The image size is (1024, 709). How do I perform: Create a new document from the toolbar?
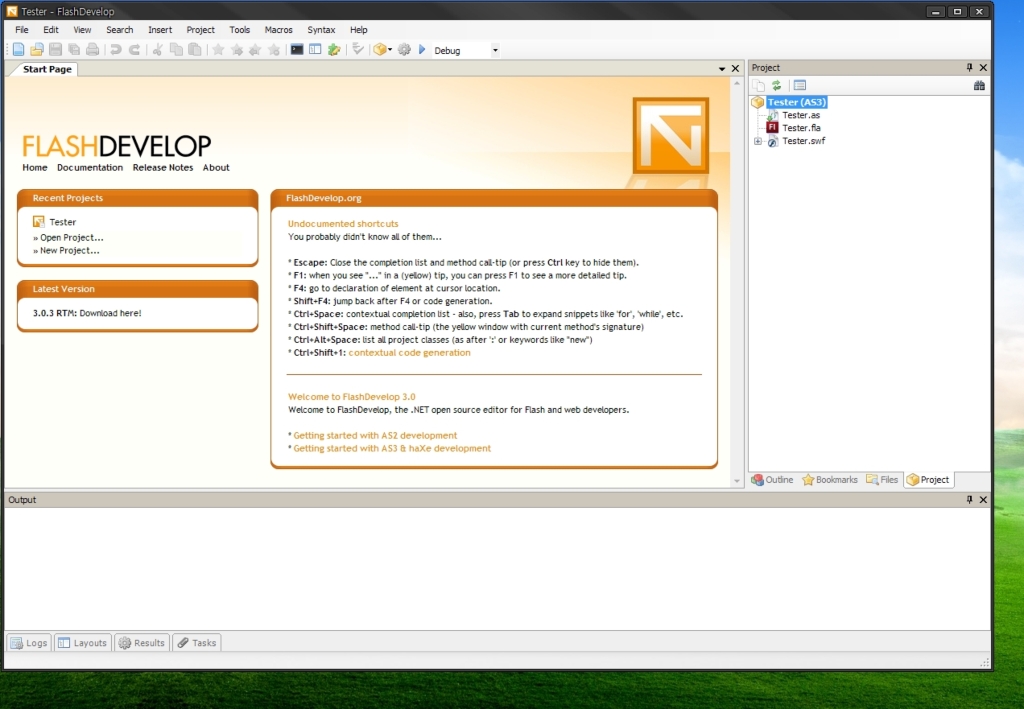pyautogui.click(x=18, y=50)
